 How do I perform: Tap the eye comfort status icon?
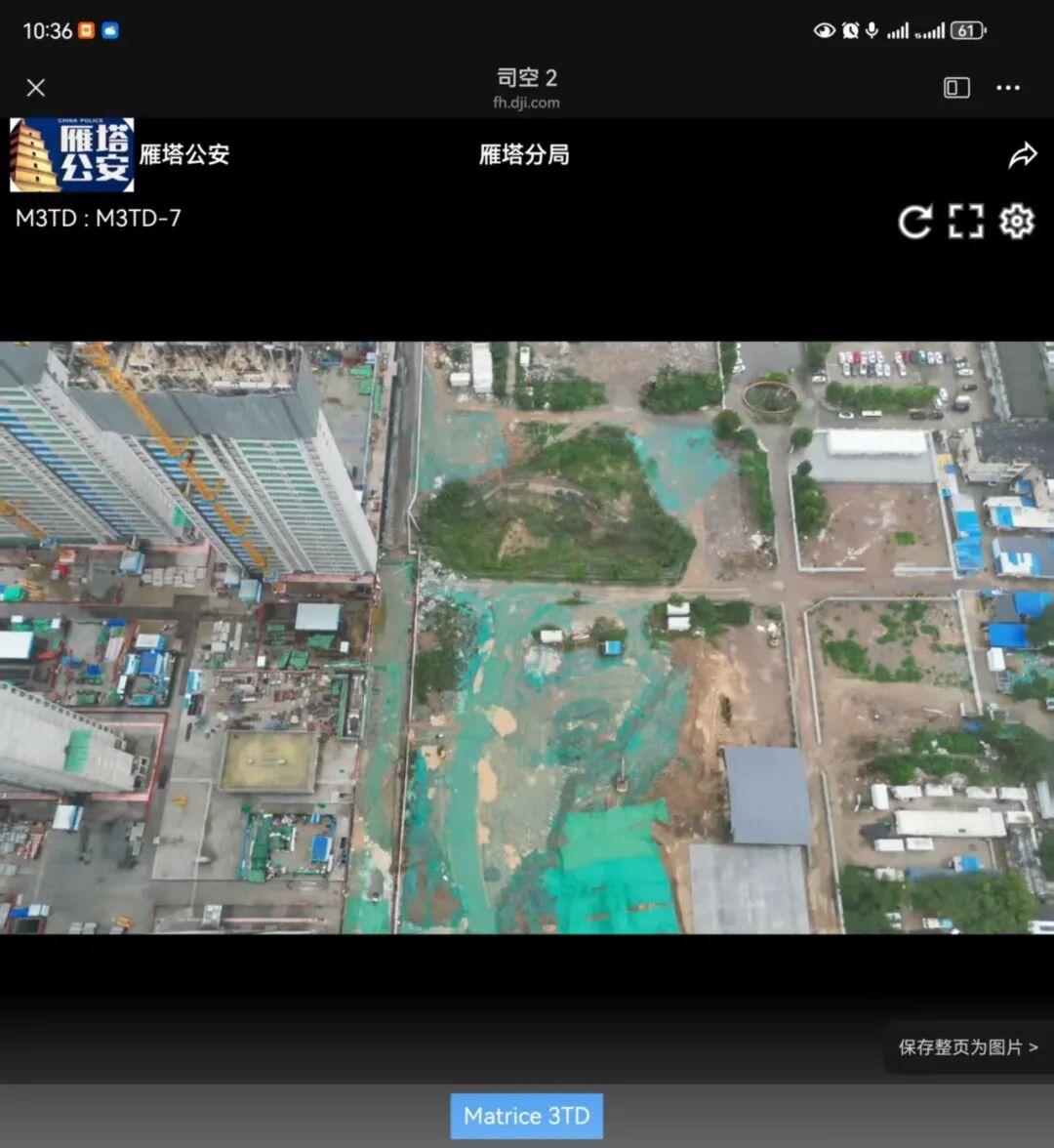[x=824, y=30]
